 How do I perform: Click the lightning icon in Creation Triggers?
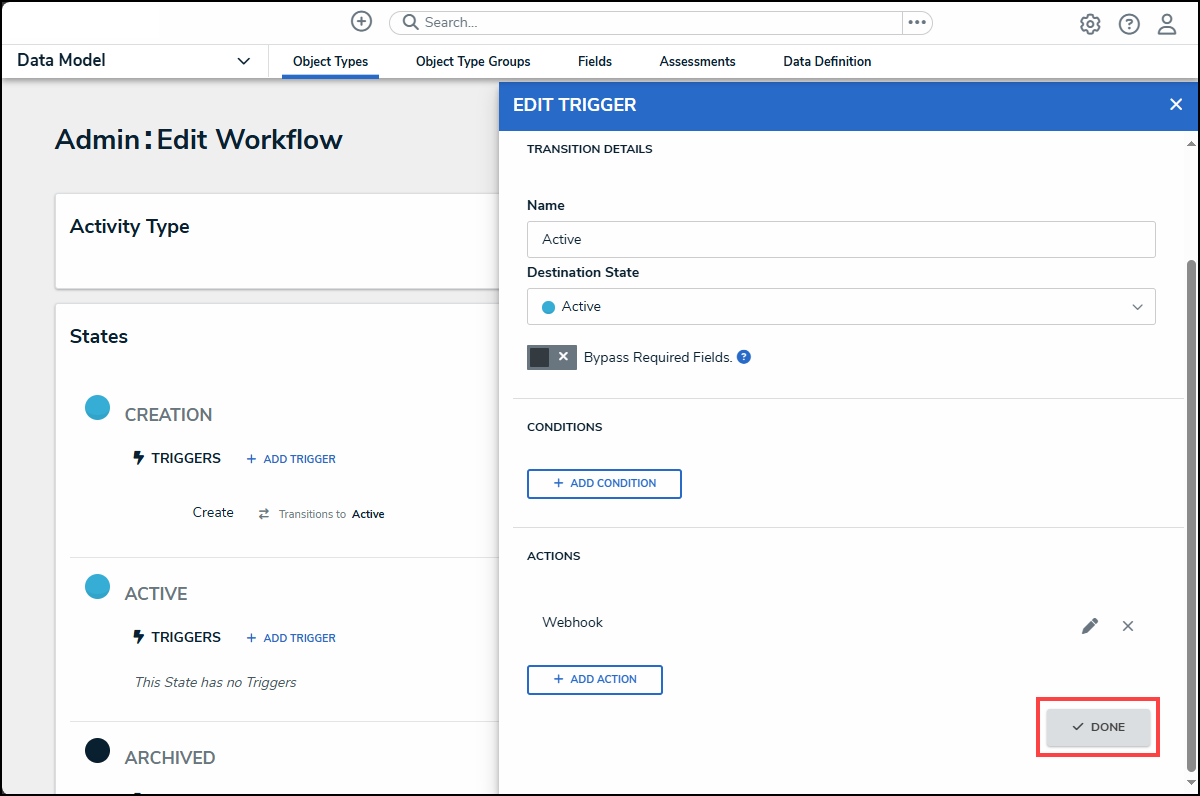click(139, 458)
